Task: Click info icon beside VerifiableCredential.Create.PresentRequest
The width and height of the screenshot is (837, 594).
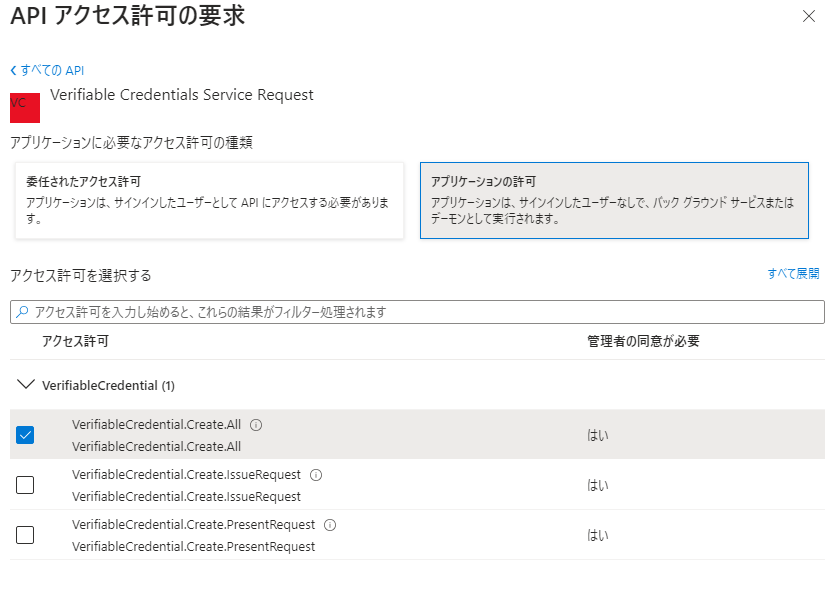Action: click(330, 525)
